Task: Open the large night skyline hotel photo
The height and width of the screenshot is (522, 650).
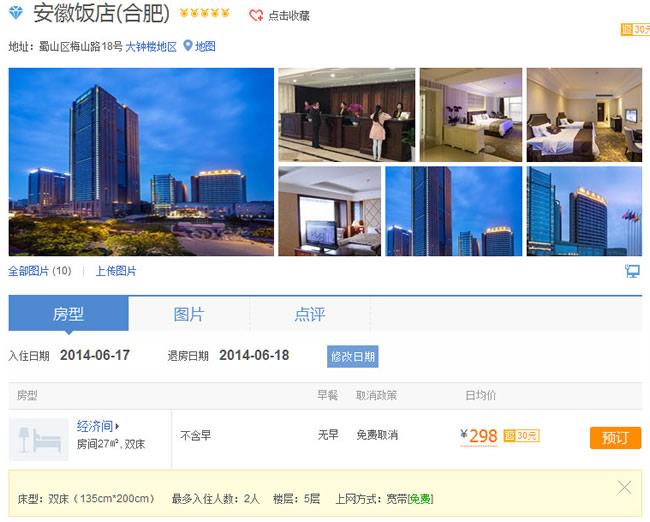Action: tap(141, 162)
